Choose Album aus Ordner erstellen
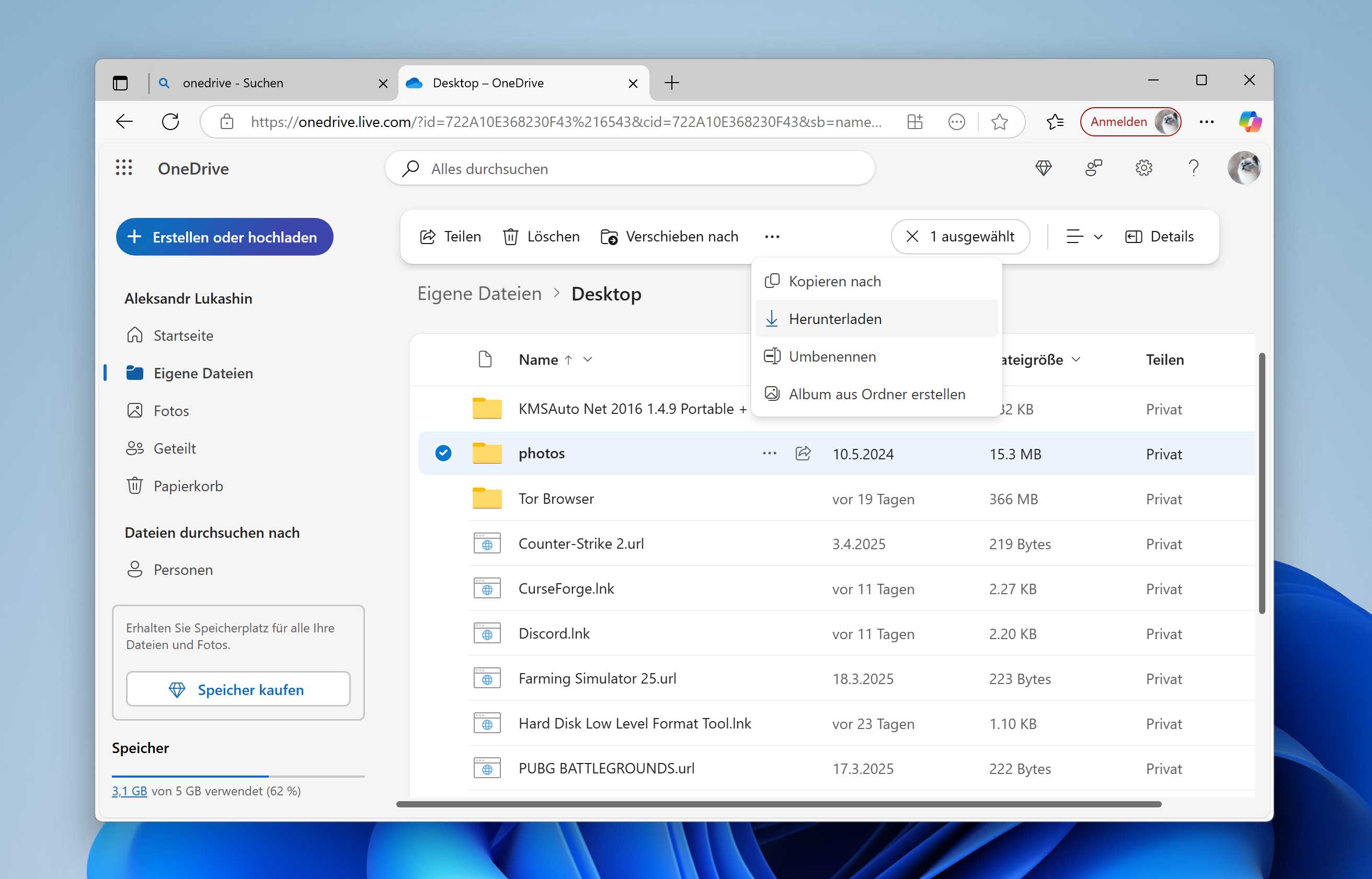This screenshot has width=1372, height=879. point(876,395)
